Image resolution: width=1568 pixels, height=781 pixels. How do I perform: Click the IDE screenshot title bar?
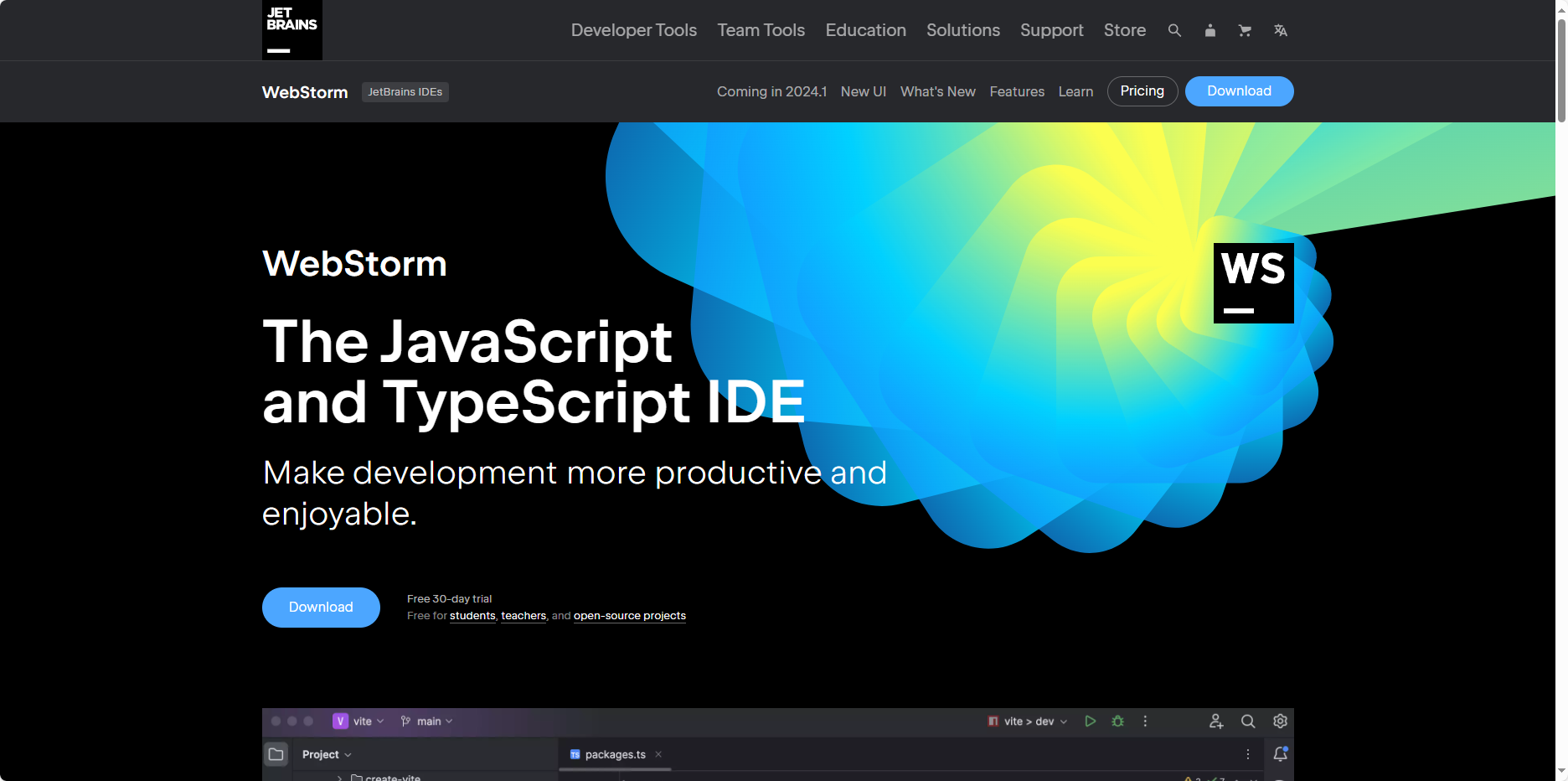tap(777, 722)
